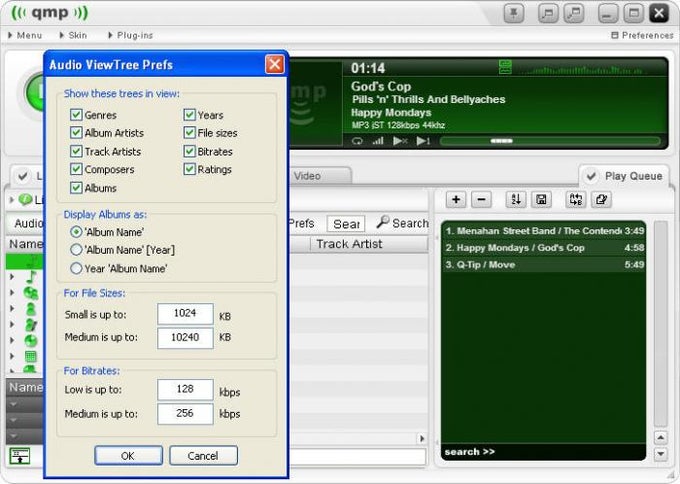Uncheck the Composers checkbox
The width and height of the screenshot is (680, 484).
[x=76, y=169]
